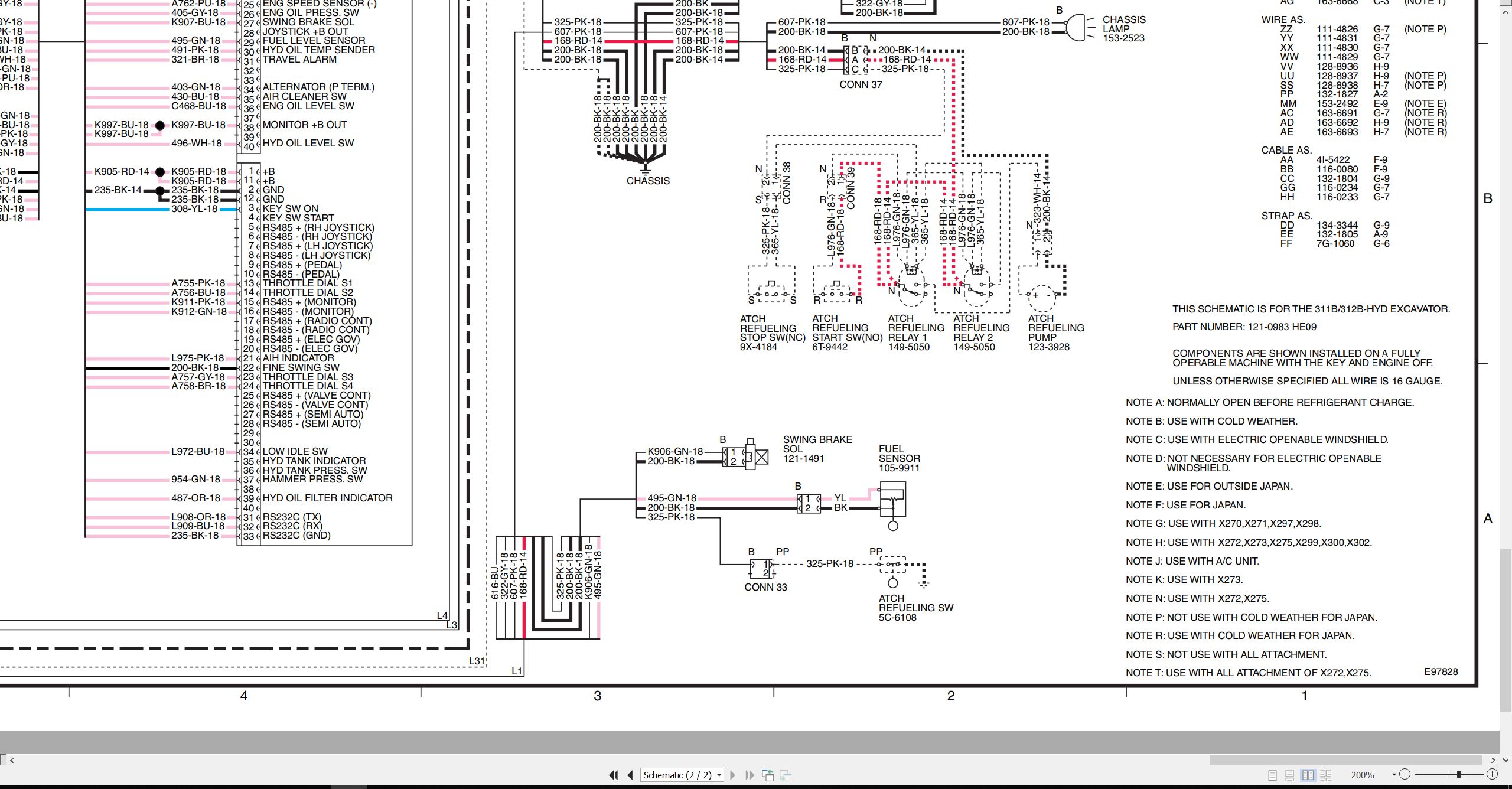Click WIRE AS. heading in parts list

[1283, 19]
